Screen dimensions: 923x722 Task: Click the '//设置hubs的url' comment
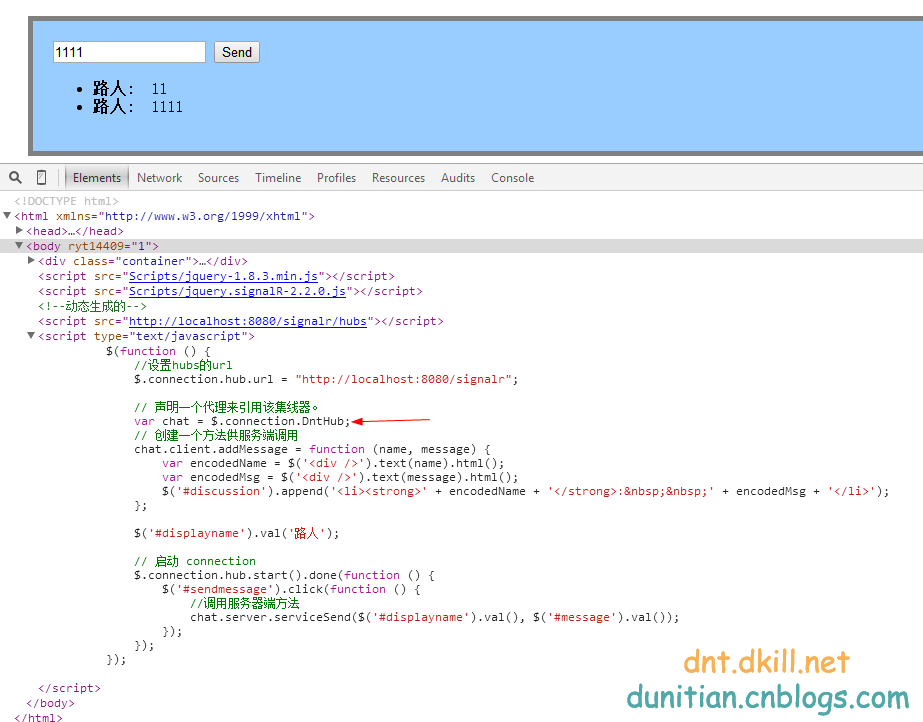(183, 365)
